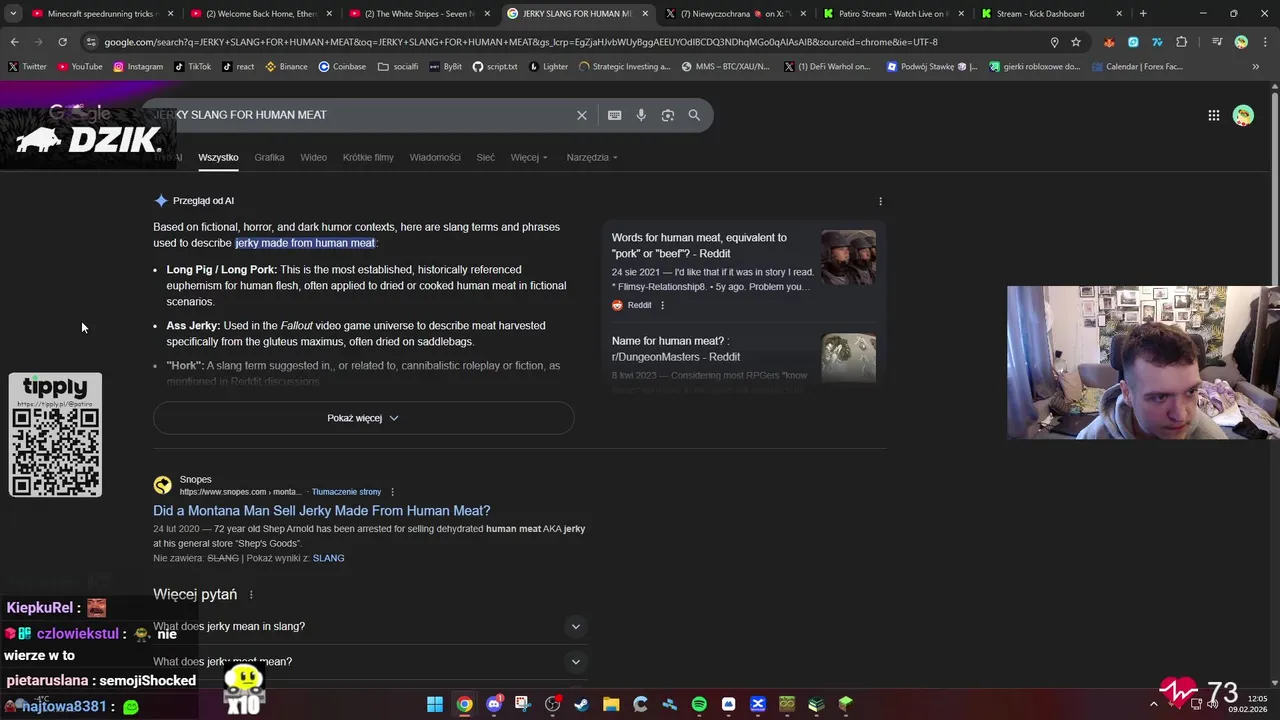Open the Instagram bookmark
Viewport: 1280px width, 720px height.
[x=138, y=67]
